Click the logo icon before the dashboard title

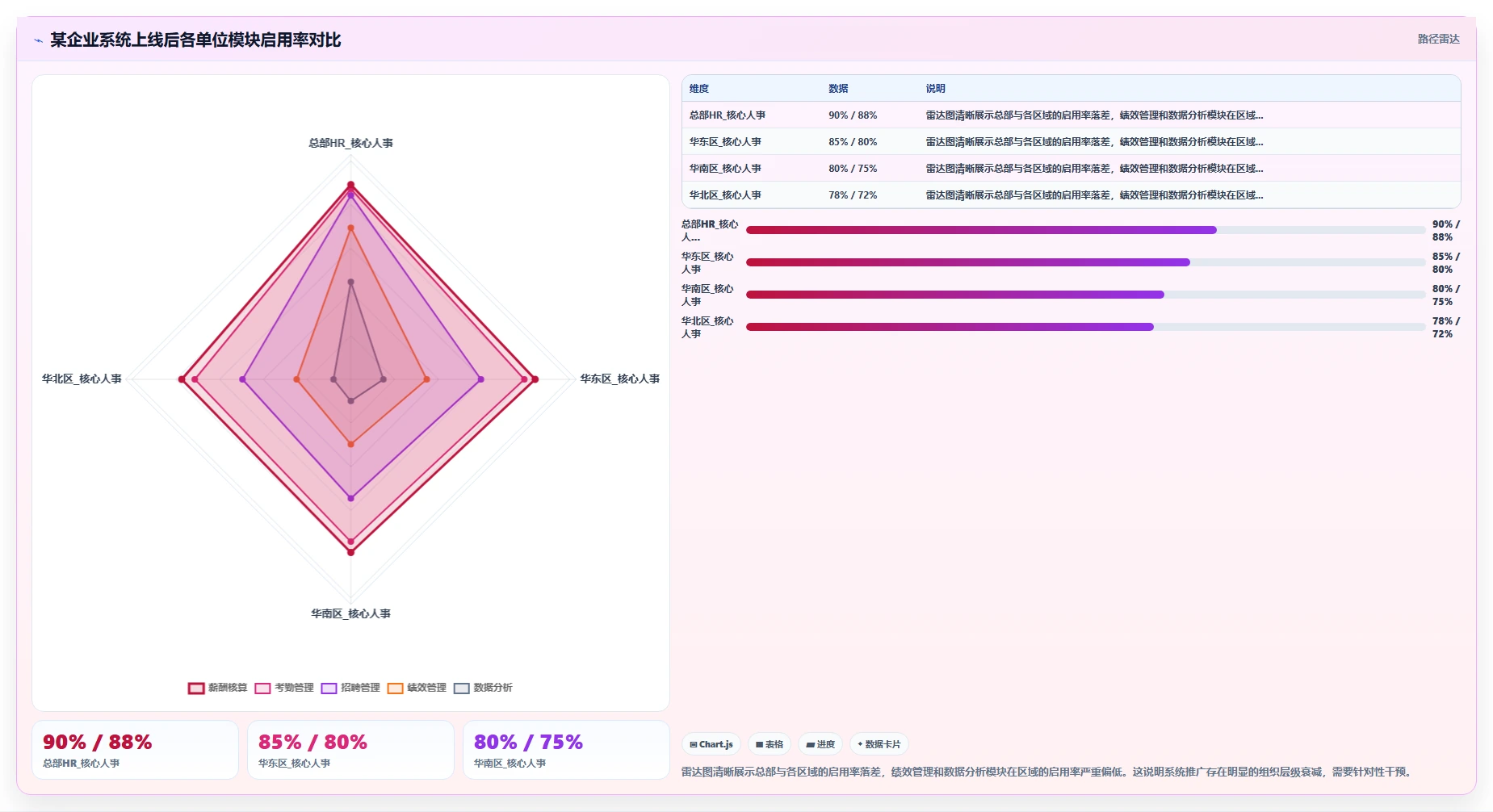point(38,40)
